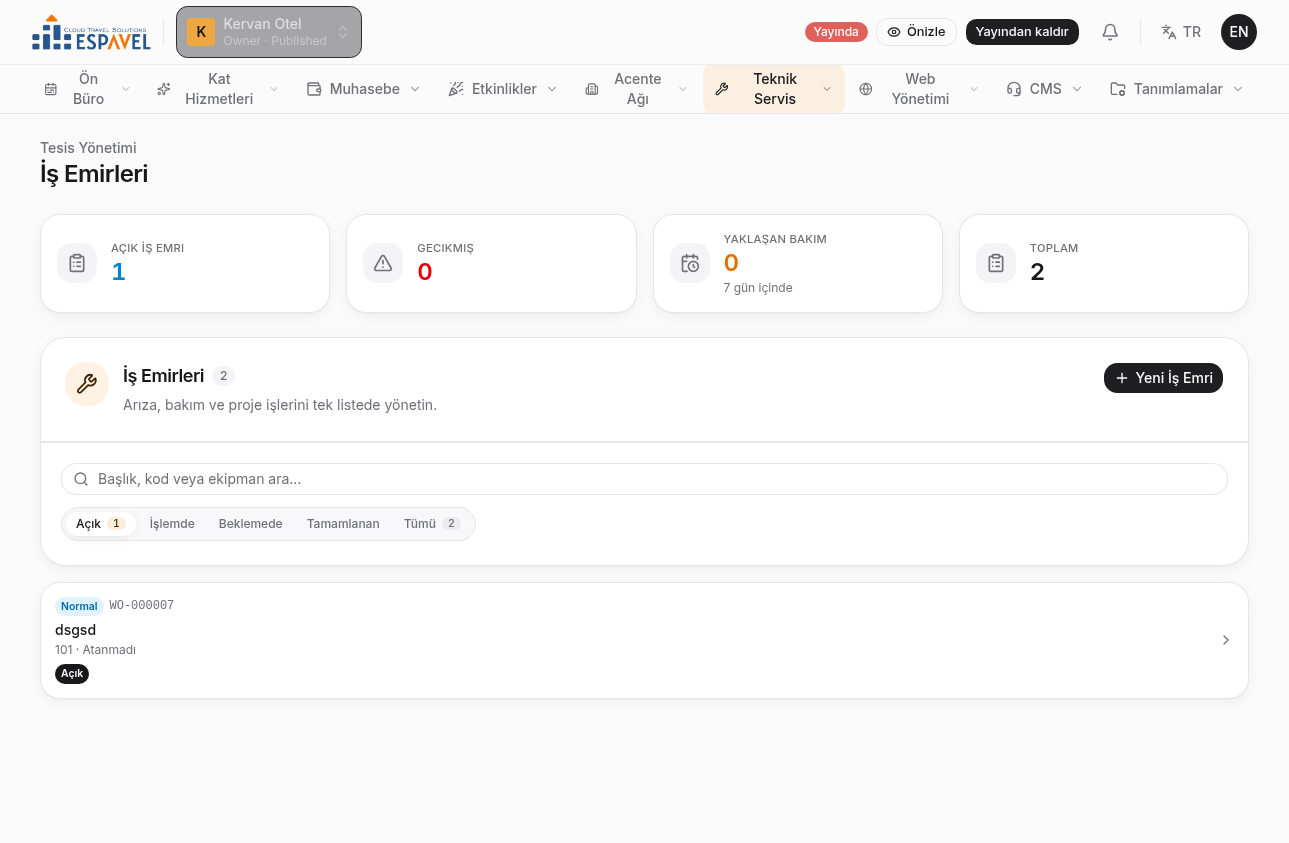Show the Tamamlanan work orders tab
This screenshot has width=1289, height=843.
343,524
